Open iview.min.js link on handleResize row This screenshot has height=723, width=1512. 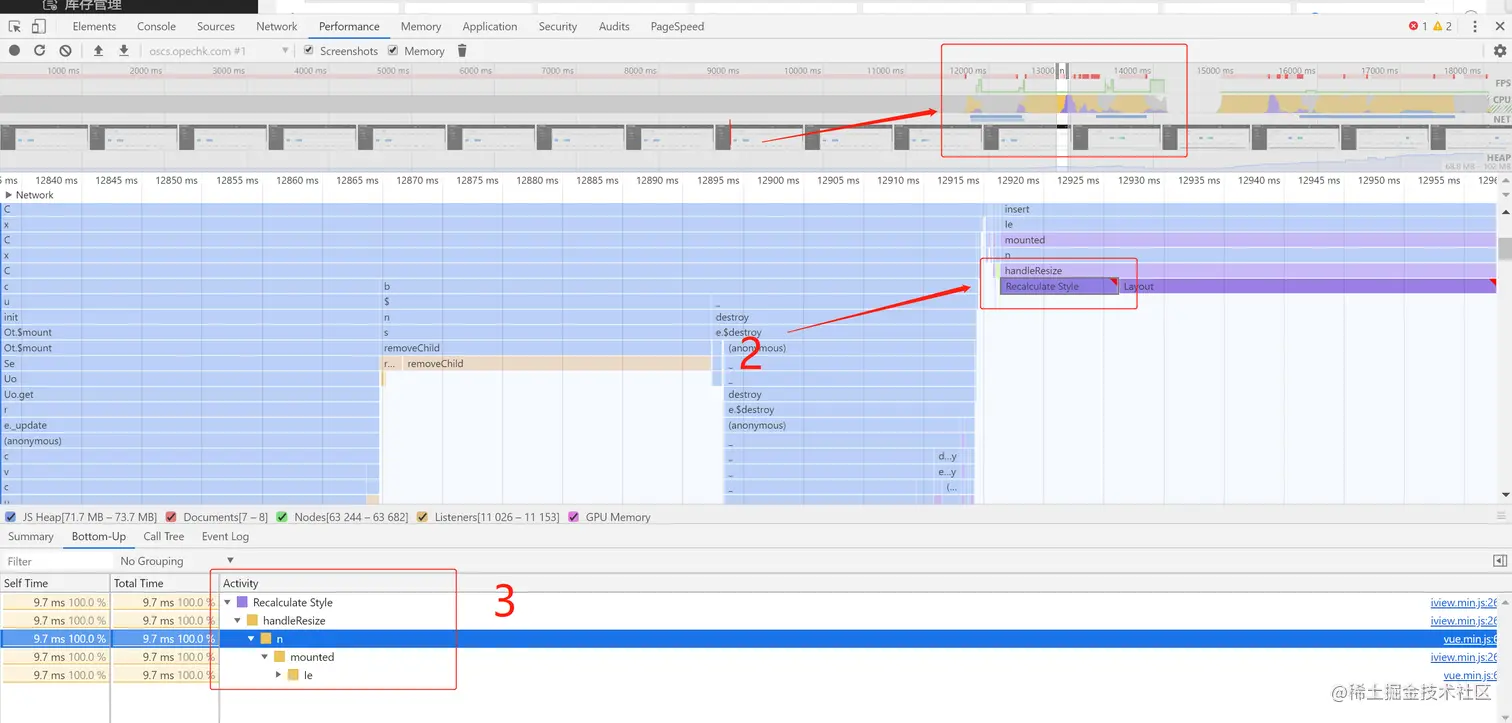click(1464, 621)
